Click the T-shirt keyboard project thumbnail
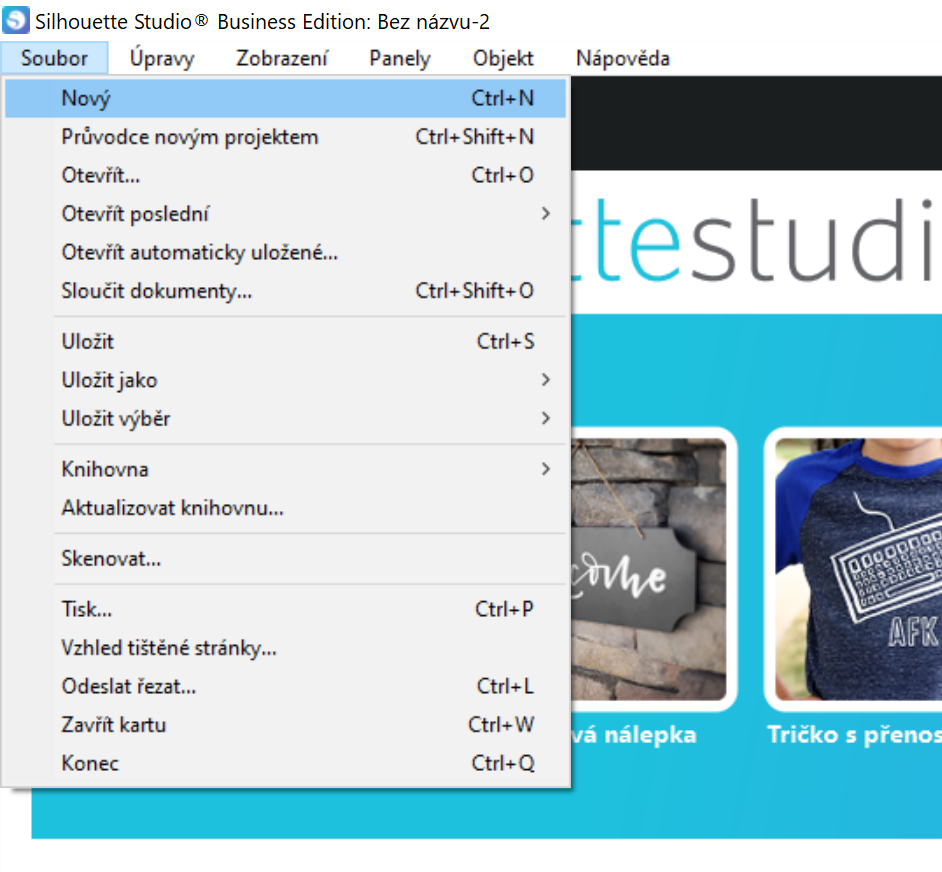The height and width of the screenshot is (872, 942). tap(857, 568)
